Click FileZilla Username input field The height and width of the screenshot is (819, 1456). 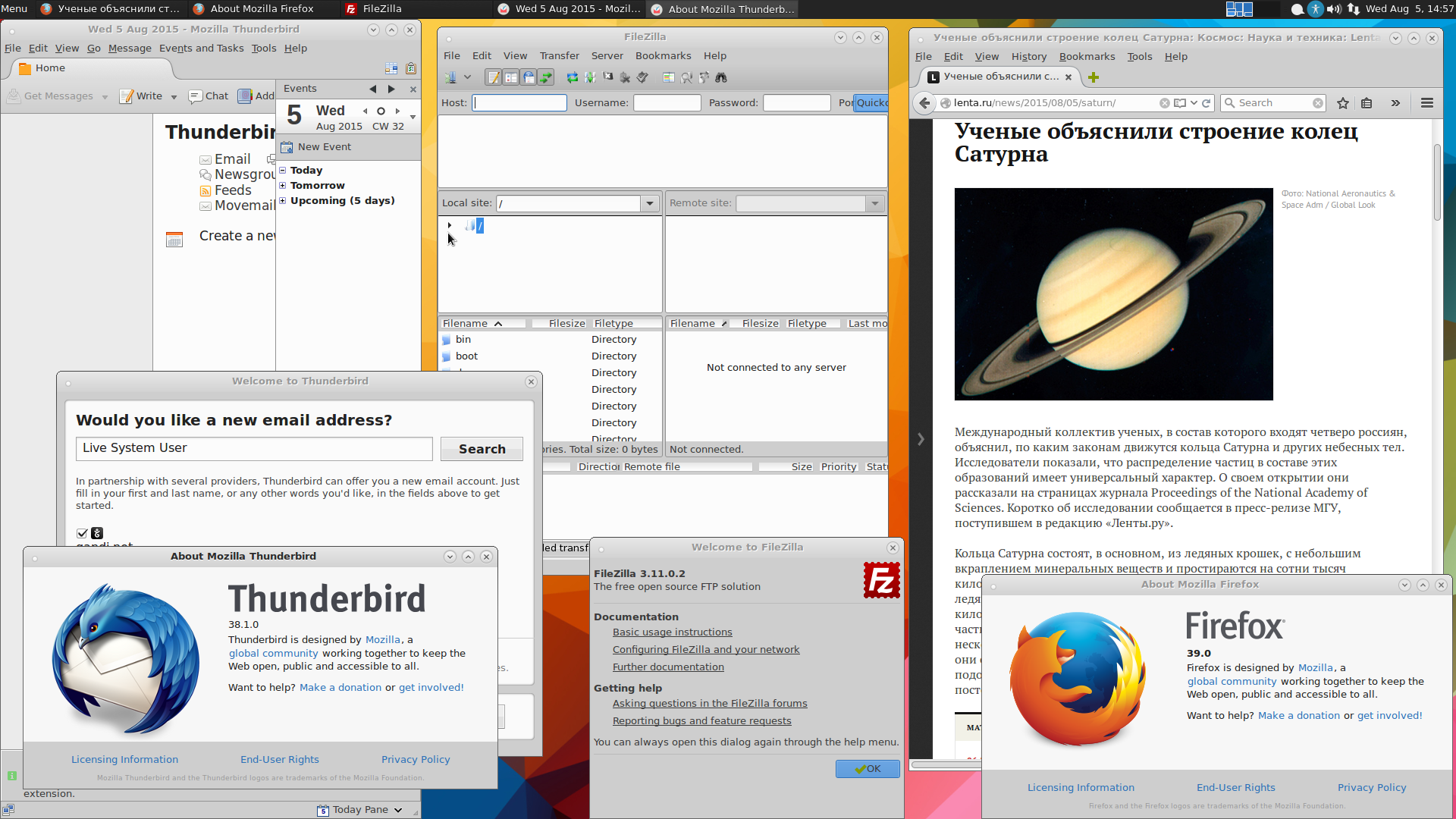point(667,103)
